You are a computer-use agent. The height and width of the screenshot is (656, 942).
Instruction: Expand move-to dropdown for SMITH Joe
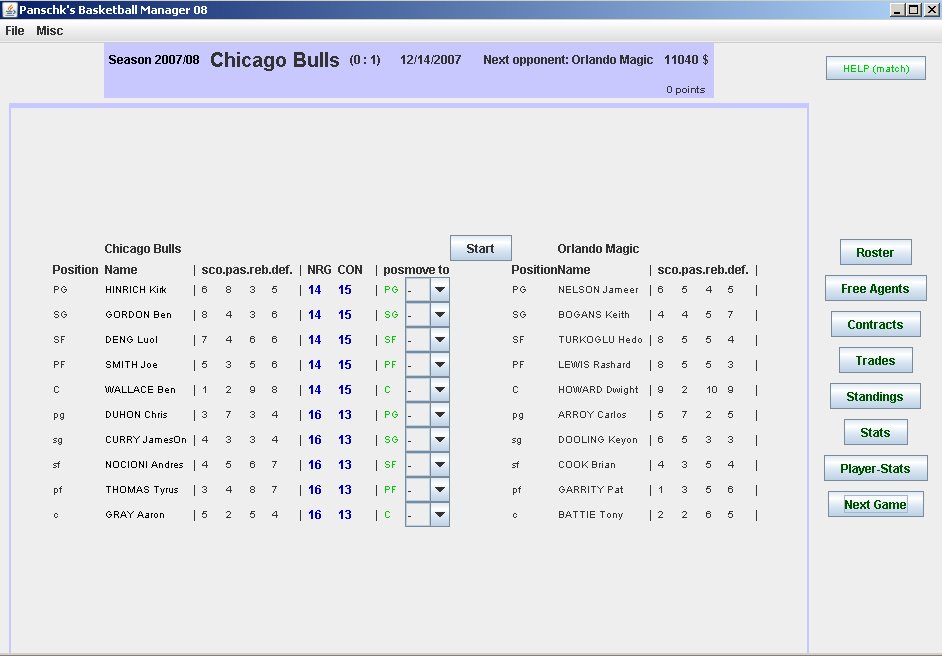pos(440,365)
